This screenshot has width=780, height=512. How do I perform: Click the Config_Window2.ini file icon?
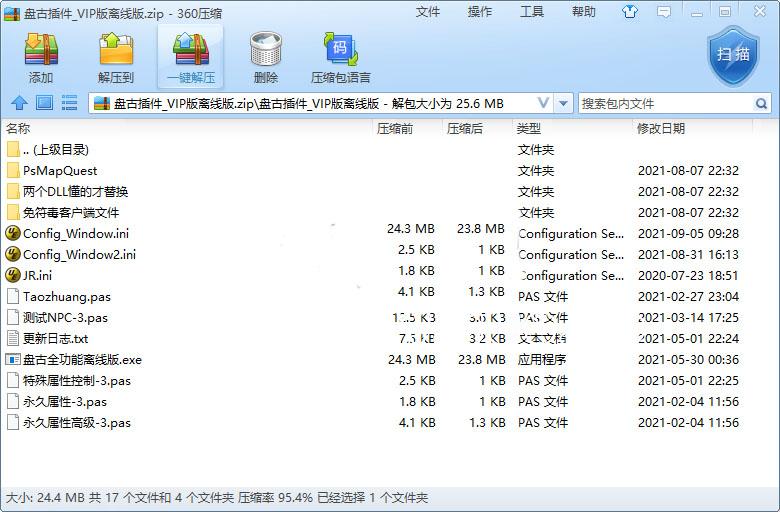(12, 254)
